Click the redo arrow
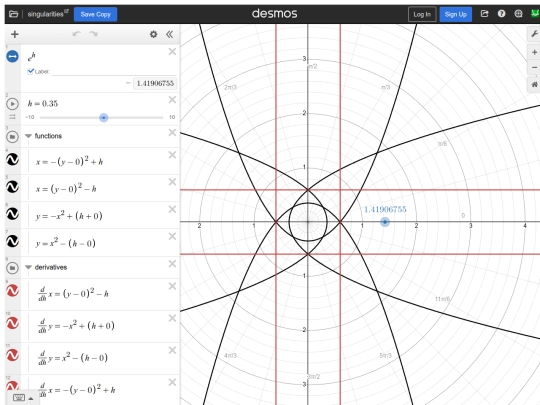The image size is (540, 405). tap(93, 34)
